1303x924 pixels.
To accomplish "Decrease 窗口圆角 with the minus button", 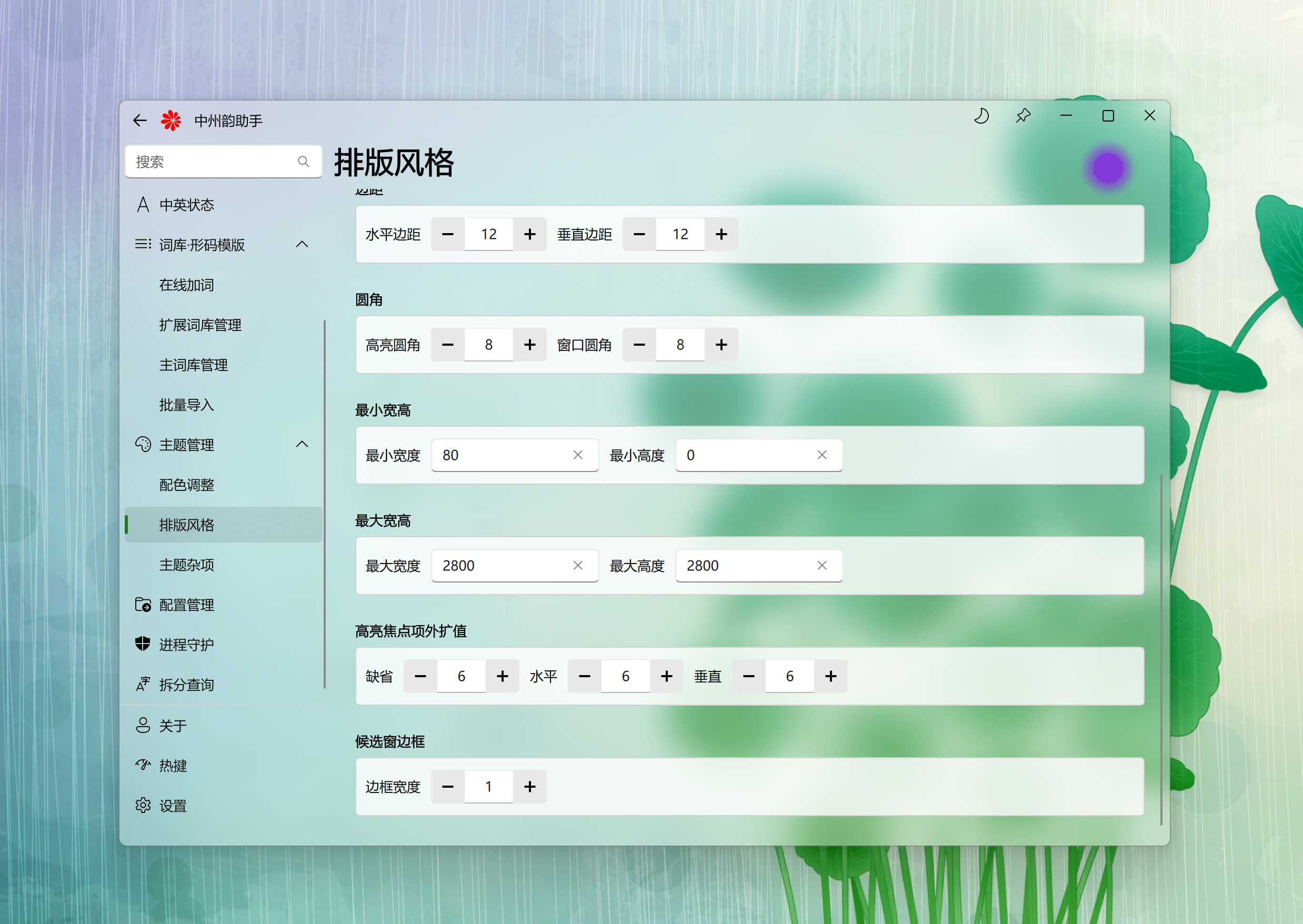I will pyautogui.click(x=639, y=345).
